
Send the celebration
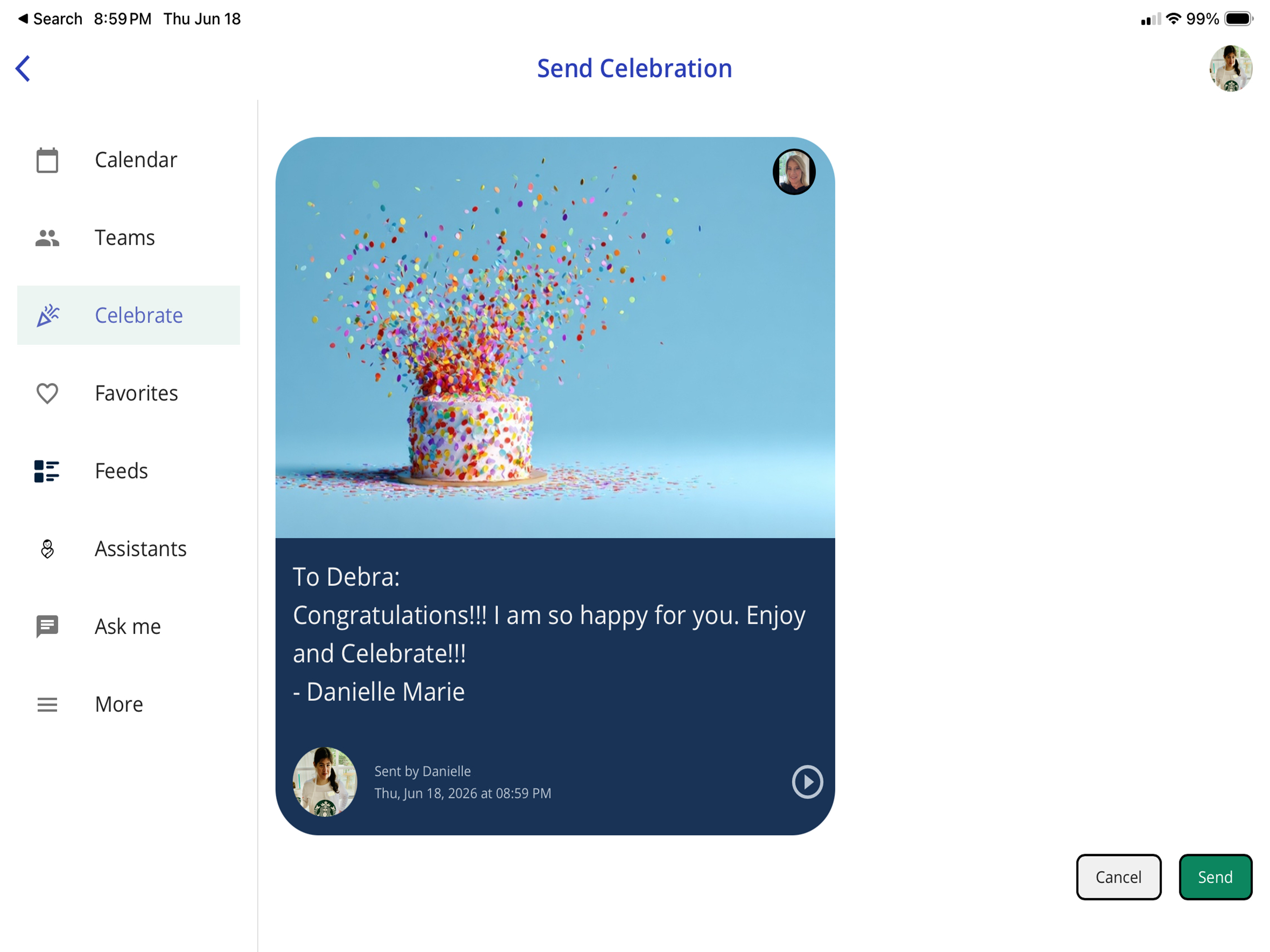point(1216,877)
